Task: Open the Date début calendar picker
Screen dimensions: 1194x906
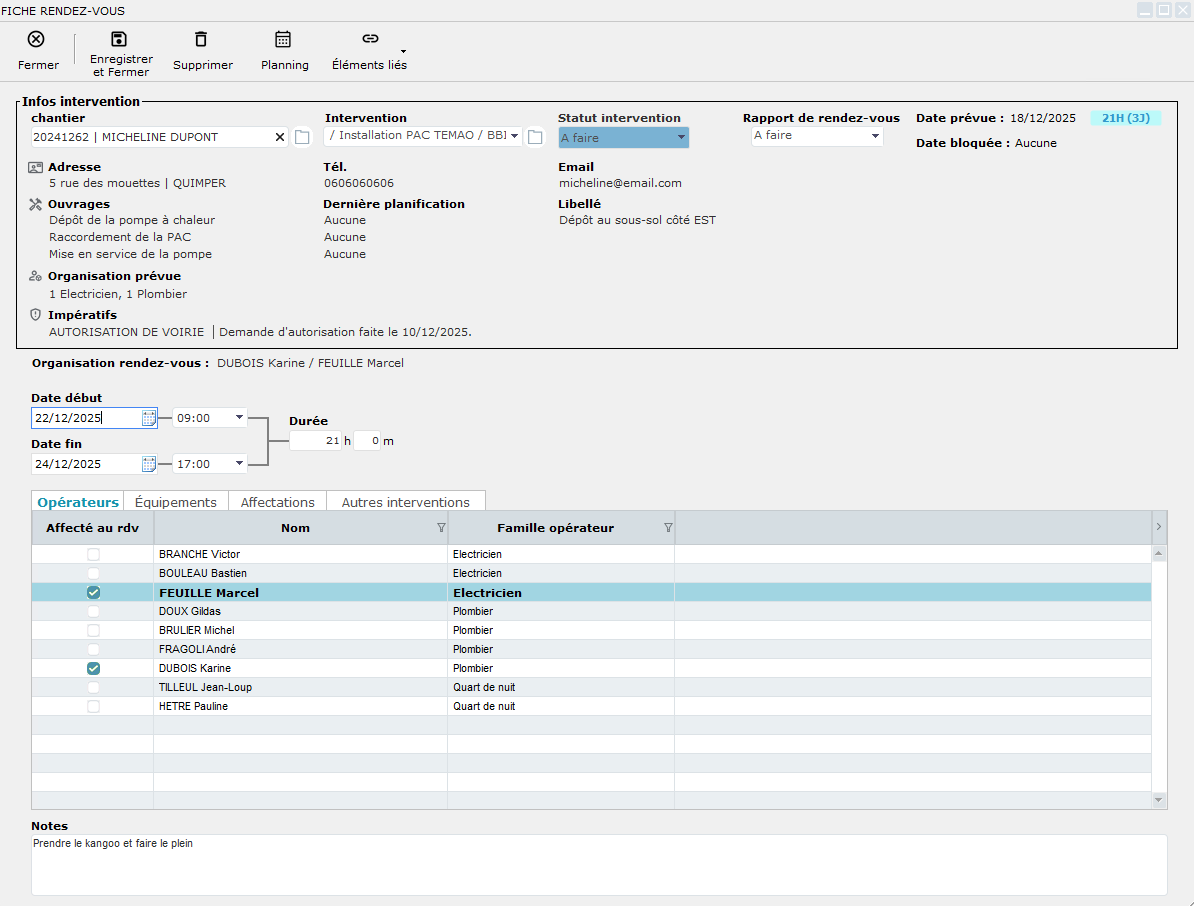Action: coord(149,418)
